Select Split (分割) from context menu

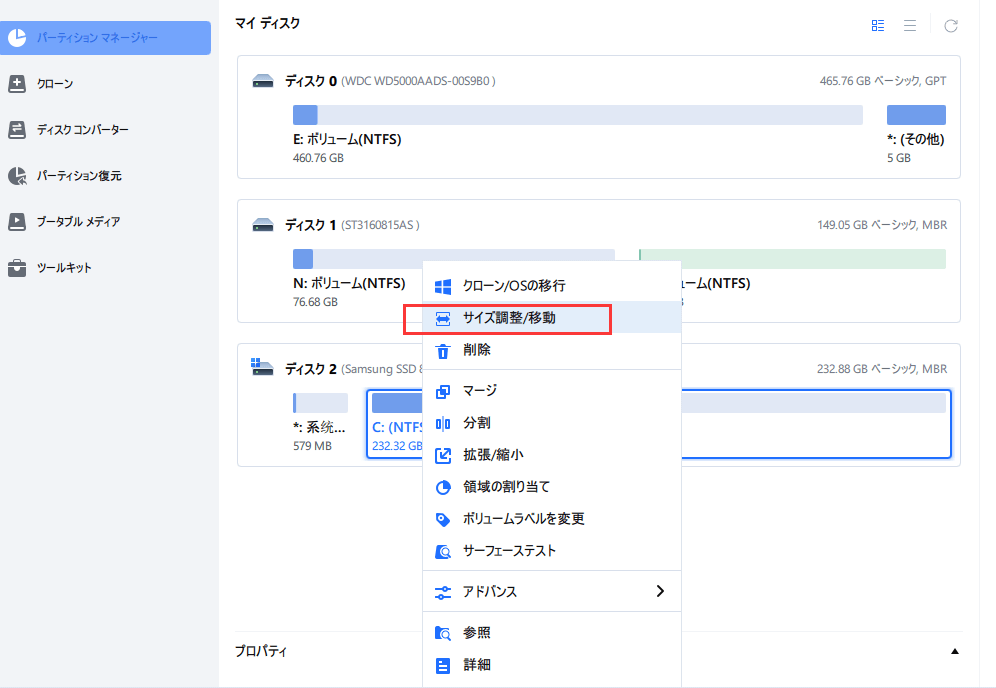click(476, 423)
